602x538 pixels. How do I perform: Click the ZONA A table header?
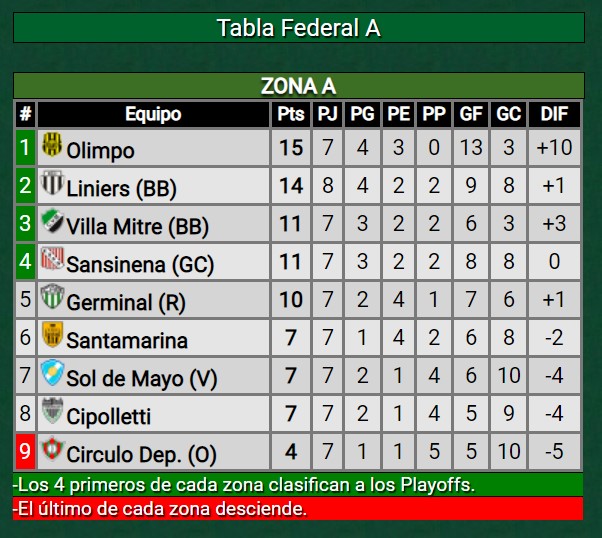pos(298,86)
